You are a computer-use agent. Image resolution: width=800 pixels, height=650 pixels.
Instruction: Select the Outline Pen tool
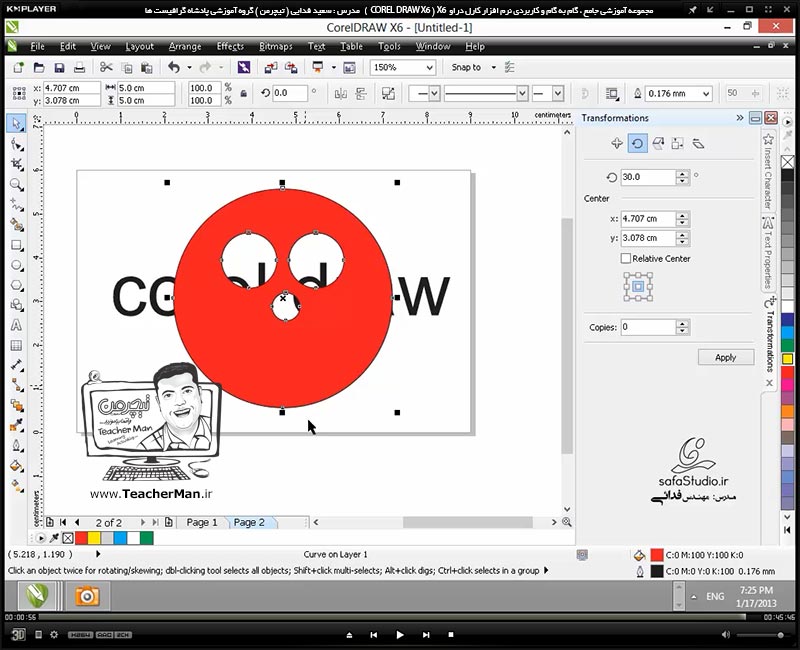pos(16,445)
